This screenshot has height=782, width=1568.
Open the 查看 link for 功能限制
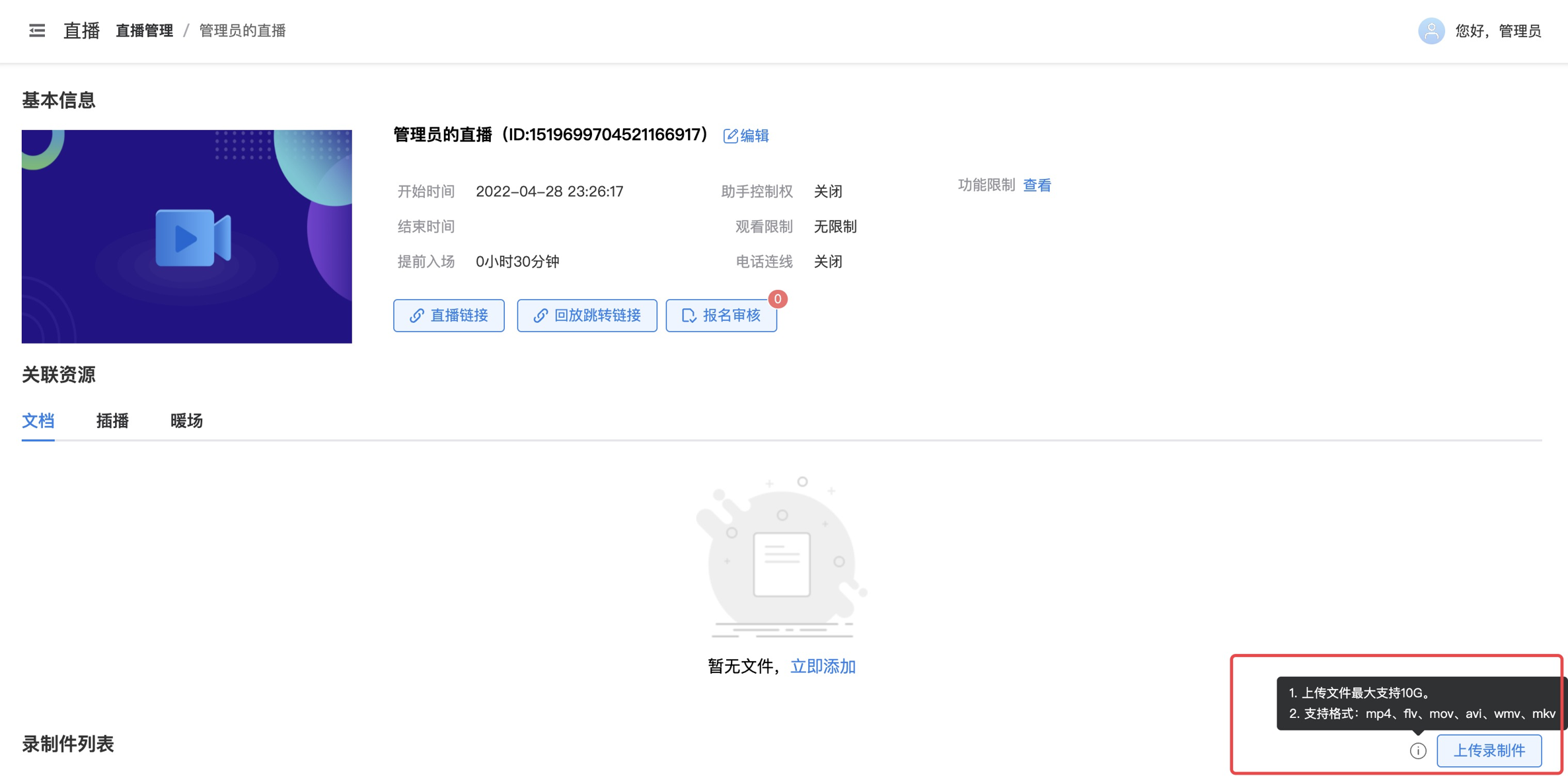1037,186
